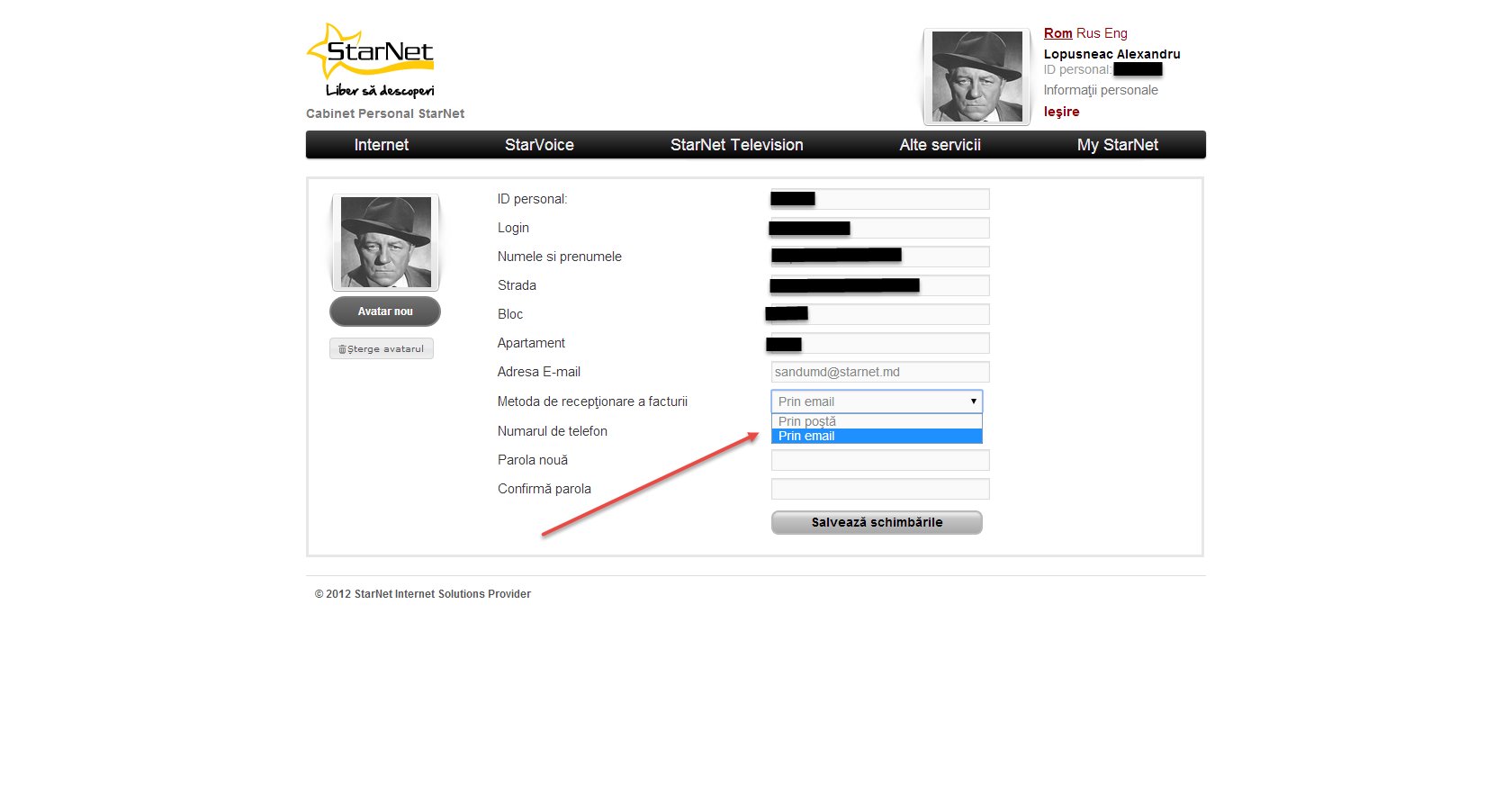The width and height of the screenshot is (1512, 803).
Task: Click the Numele si prenumele field
Action: (880, 257)
